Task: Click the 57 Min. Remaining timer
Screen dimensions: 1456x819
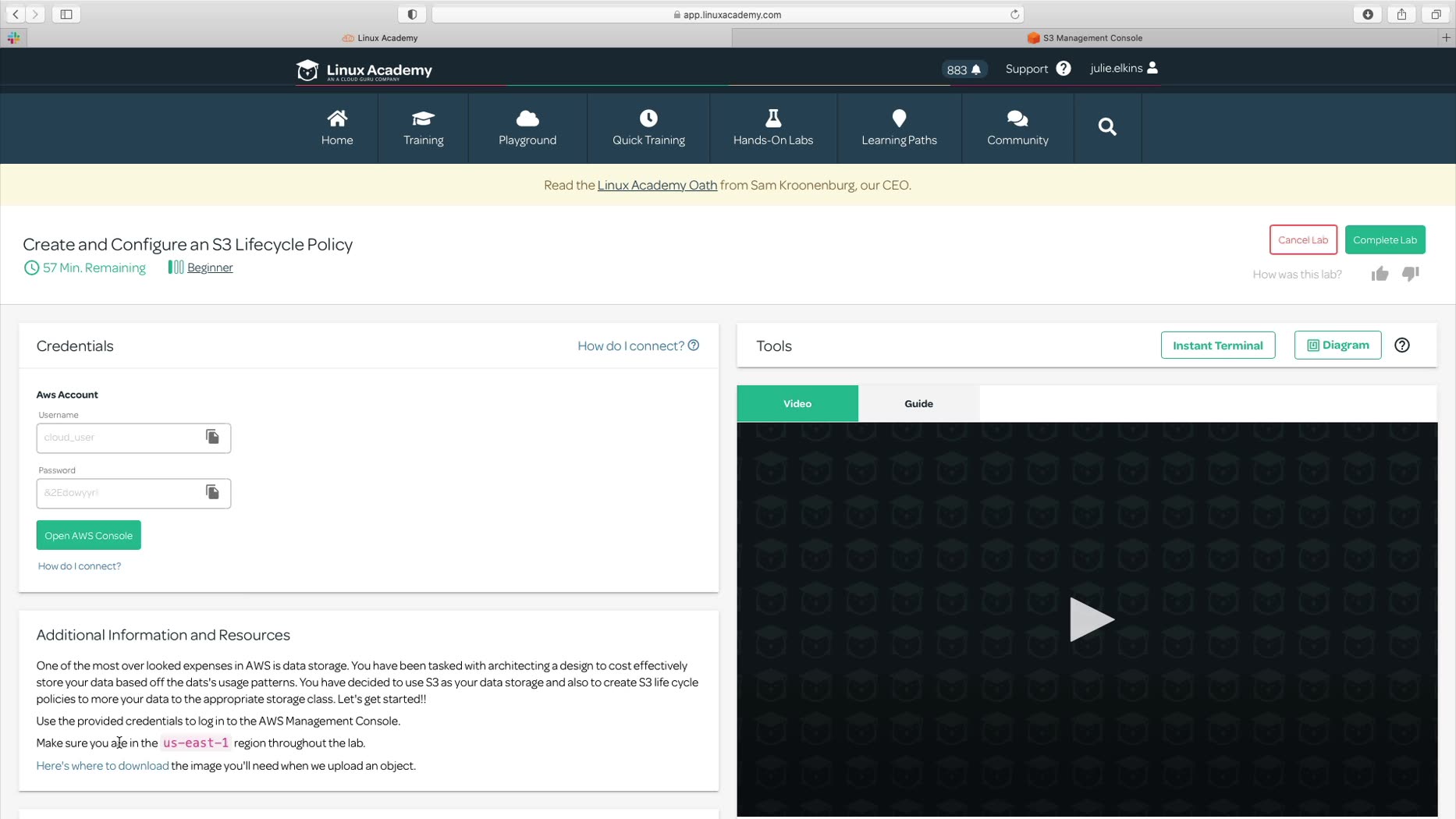Action: [85, 268]
